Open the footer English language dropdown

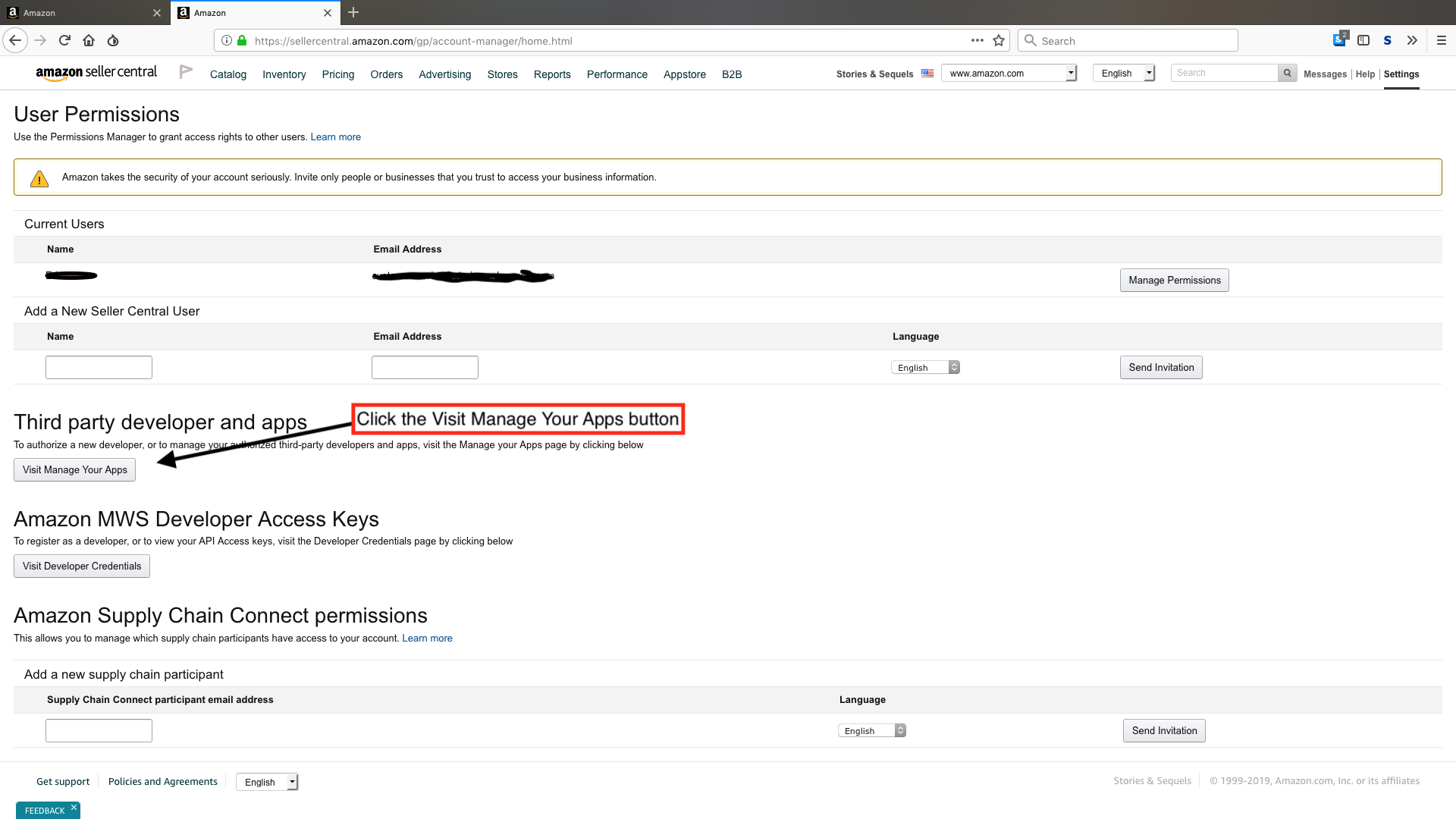pos(267,783)
